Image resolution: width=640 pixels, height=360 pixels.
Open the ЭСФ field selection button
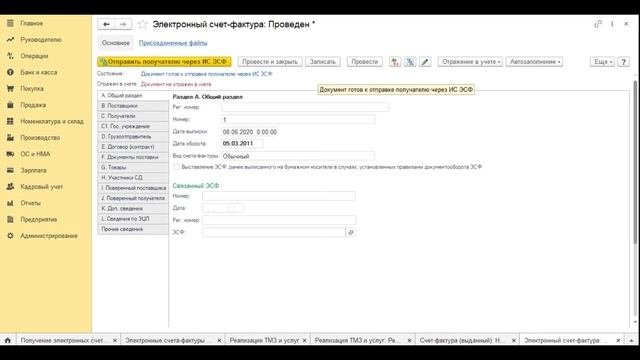351,232
